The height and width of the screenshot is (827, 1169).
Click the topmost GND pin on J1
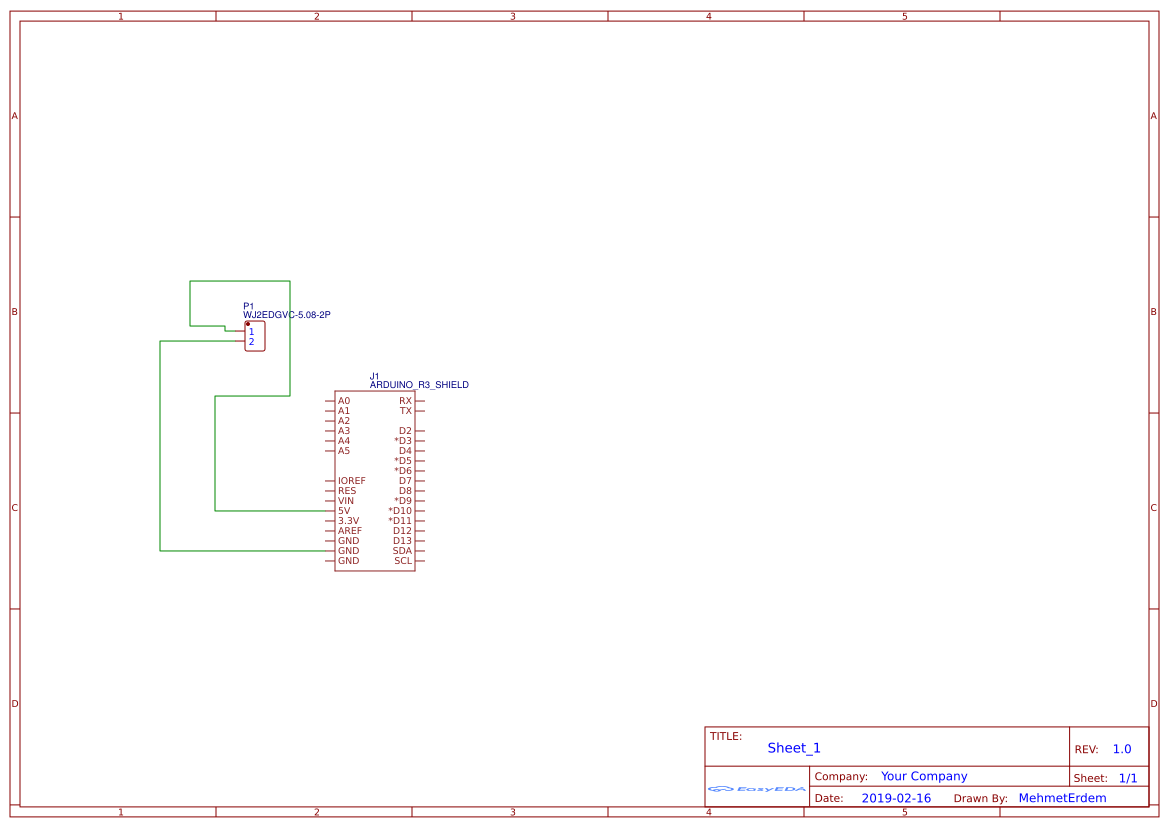click(x=330, y=540)
